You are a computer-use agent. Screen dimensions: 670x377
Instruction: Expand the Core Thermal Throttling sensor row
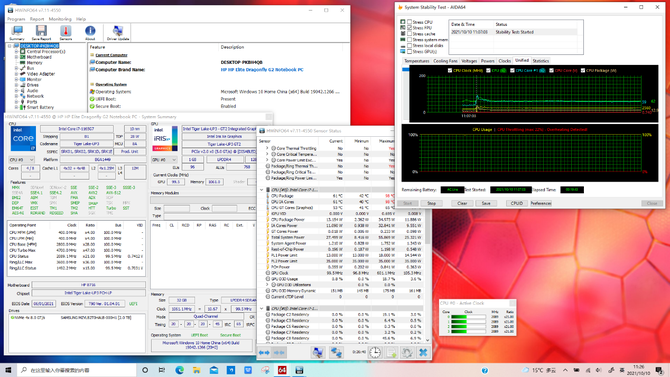tap(267, 148)
